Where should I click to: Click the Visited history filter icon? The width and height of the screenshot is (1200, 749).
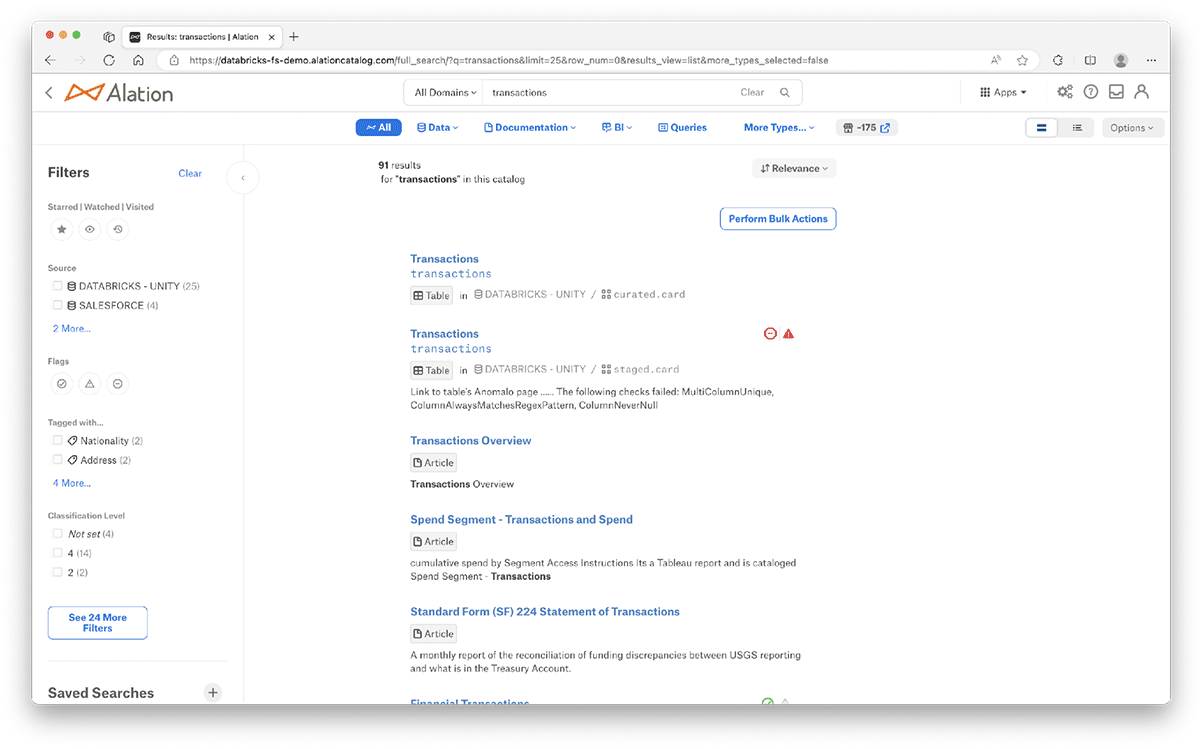coord(118,229)
